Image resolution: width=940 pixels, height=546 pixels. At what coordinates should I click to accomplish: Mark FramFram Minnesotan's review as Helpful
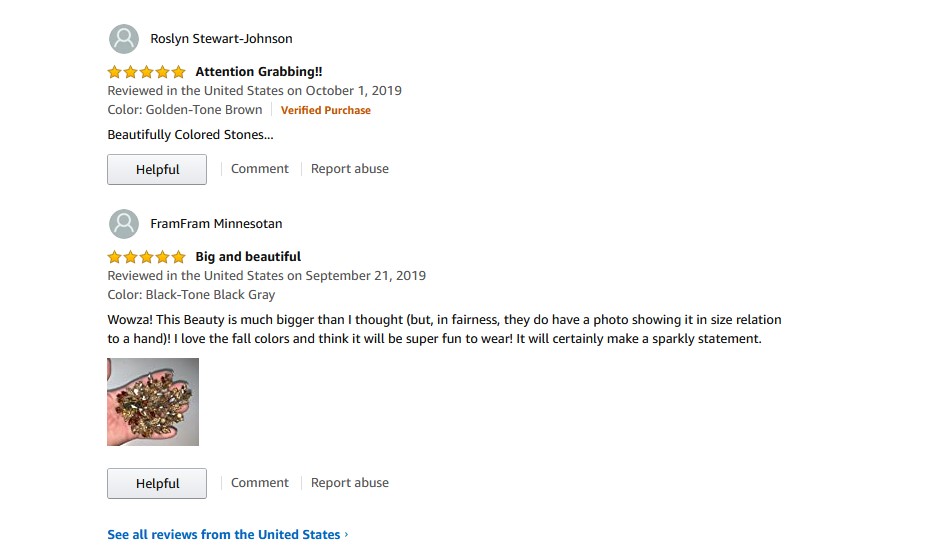pos(157,483)
